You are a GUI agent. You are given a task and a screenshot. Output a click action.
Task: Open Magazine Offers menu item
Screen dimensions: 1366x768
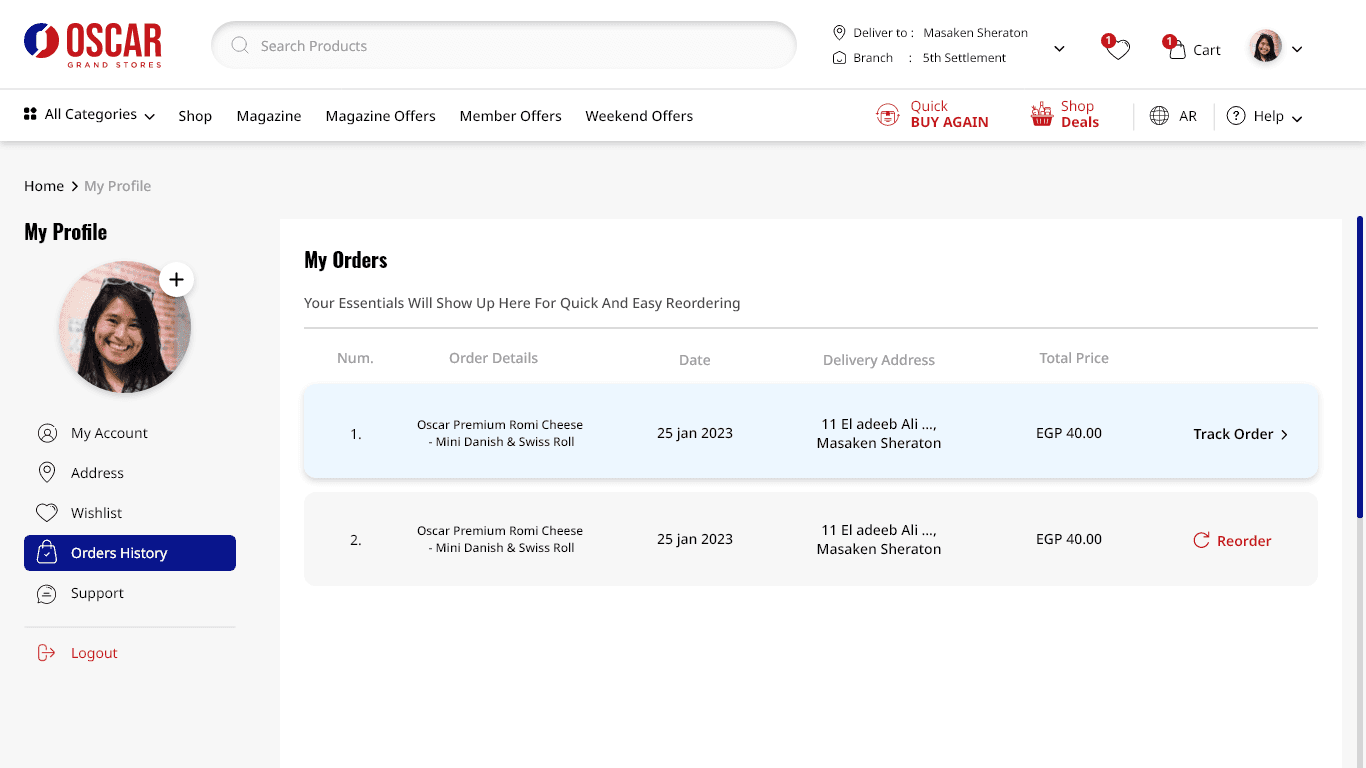click(381, 116)
